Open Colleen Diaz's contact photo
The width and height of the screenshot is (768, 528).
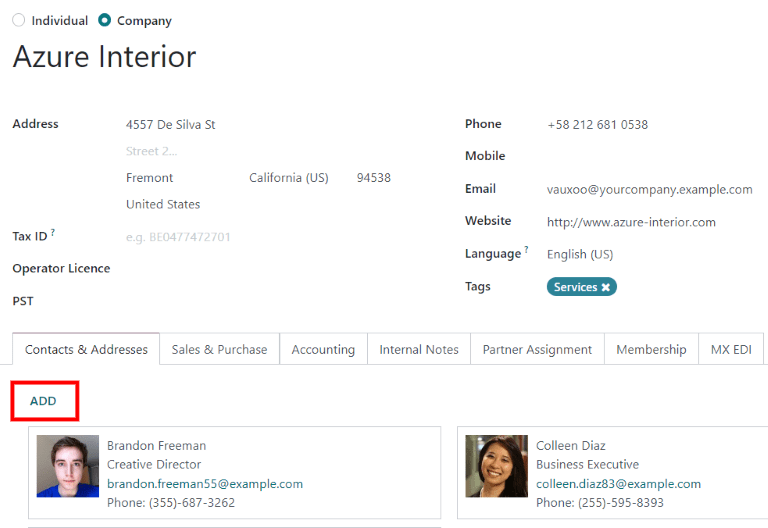pyautogui.click(x=496, y=466)
